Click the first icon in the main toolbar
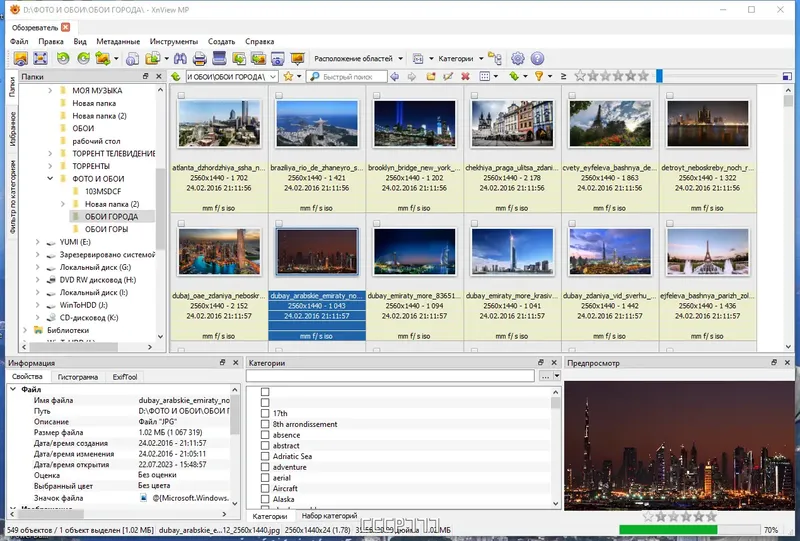 tap(20, 59)
